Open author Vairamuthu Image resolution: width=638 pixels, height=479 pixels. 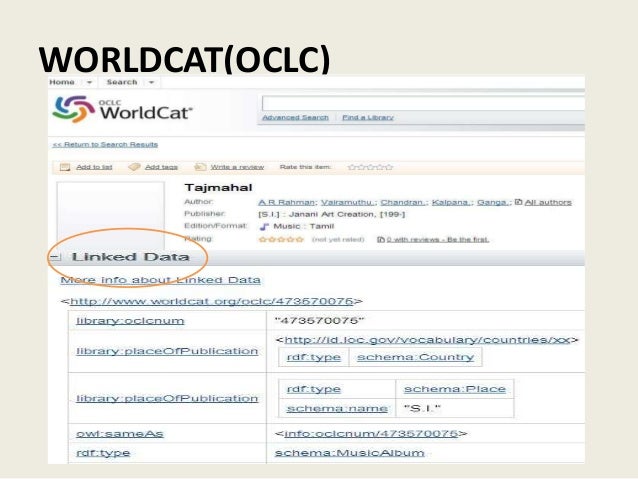(348, 202)
